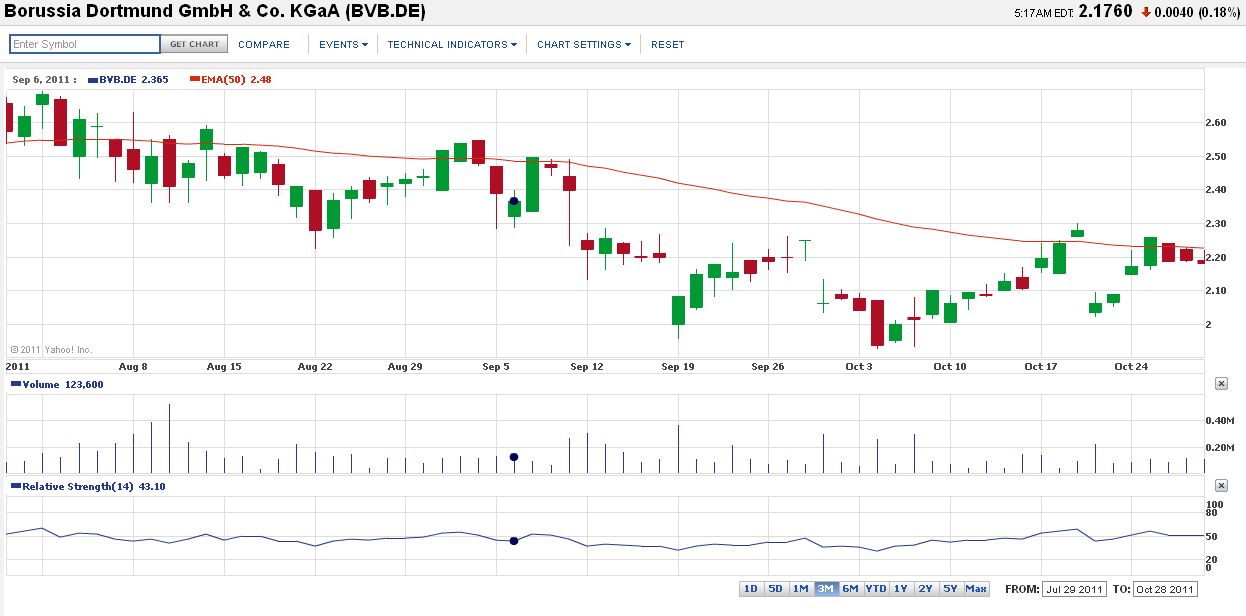The image size is (1246, 616).
Task: Open the CHART SETTINGS dropdown
Action: point(584,44)
